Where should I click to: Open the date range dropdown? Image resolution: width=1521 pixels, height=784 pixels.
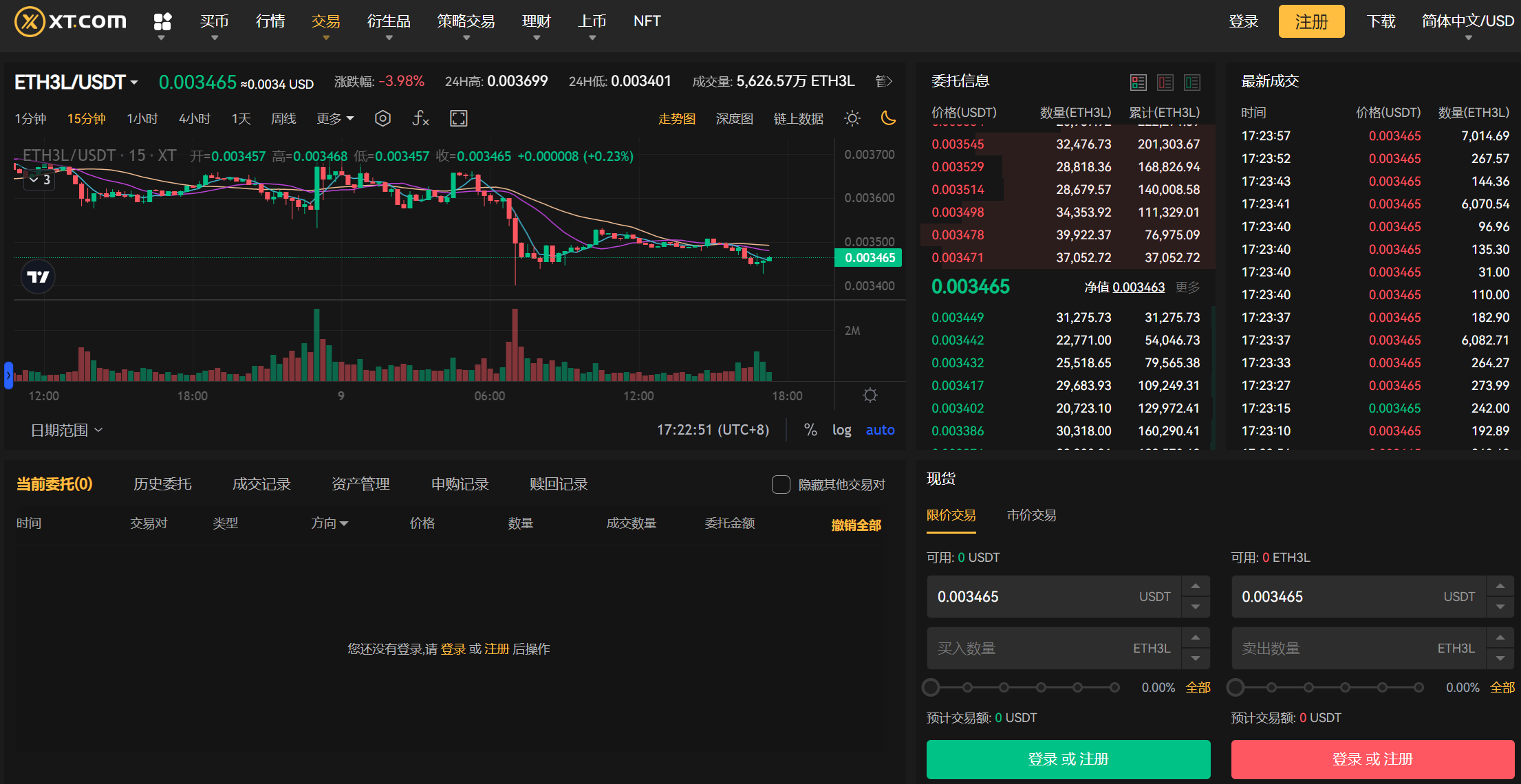[67, 431]
